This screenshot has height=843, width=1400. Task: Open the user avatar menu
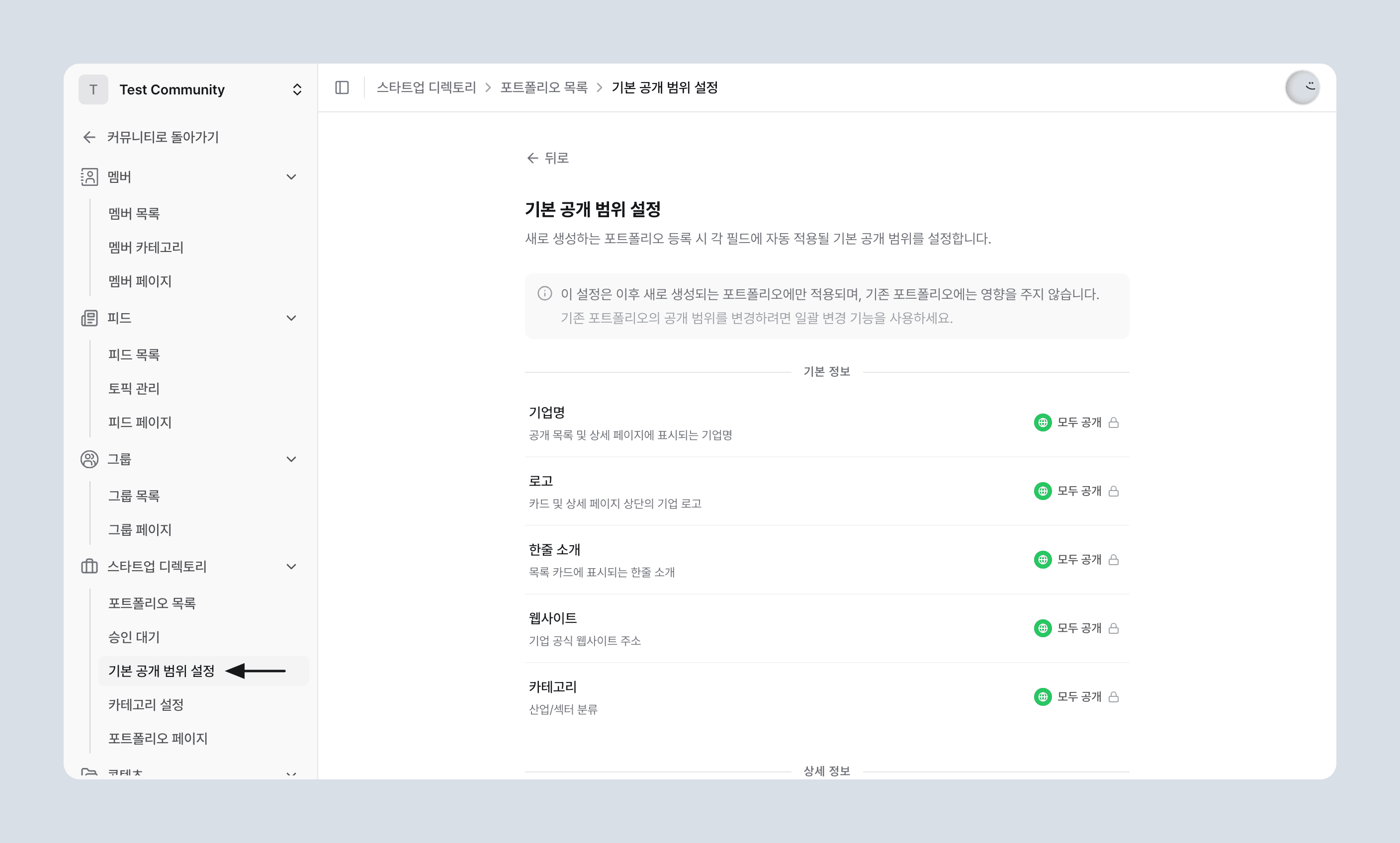[1302, 87]
